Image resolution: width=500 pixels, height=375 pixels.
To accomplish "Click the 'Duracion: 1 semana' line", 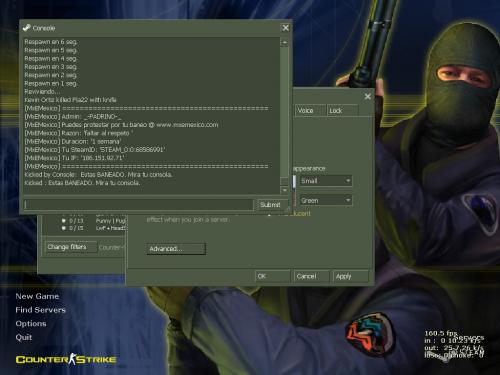I will click(x=73, y=142).
